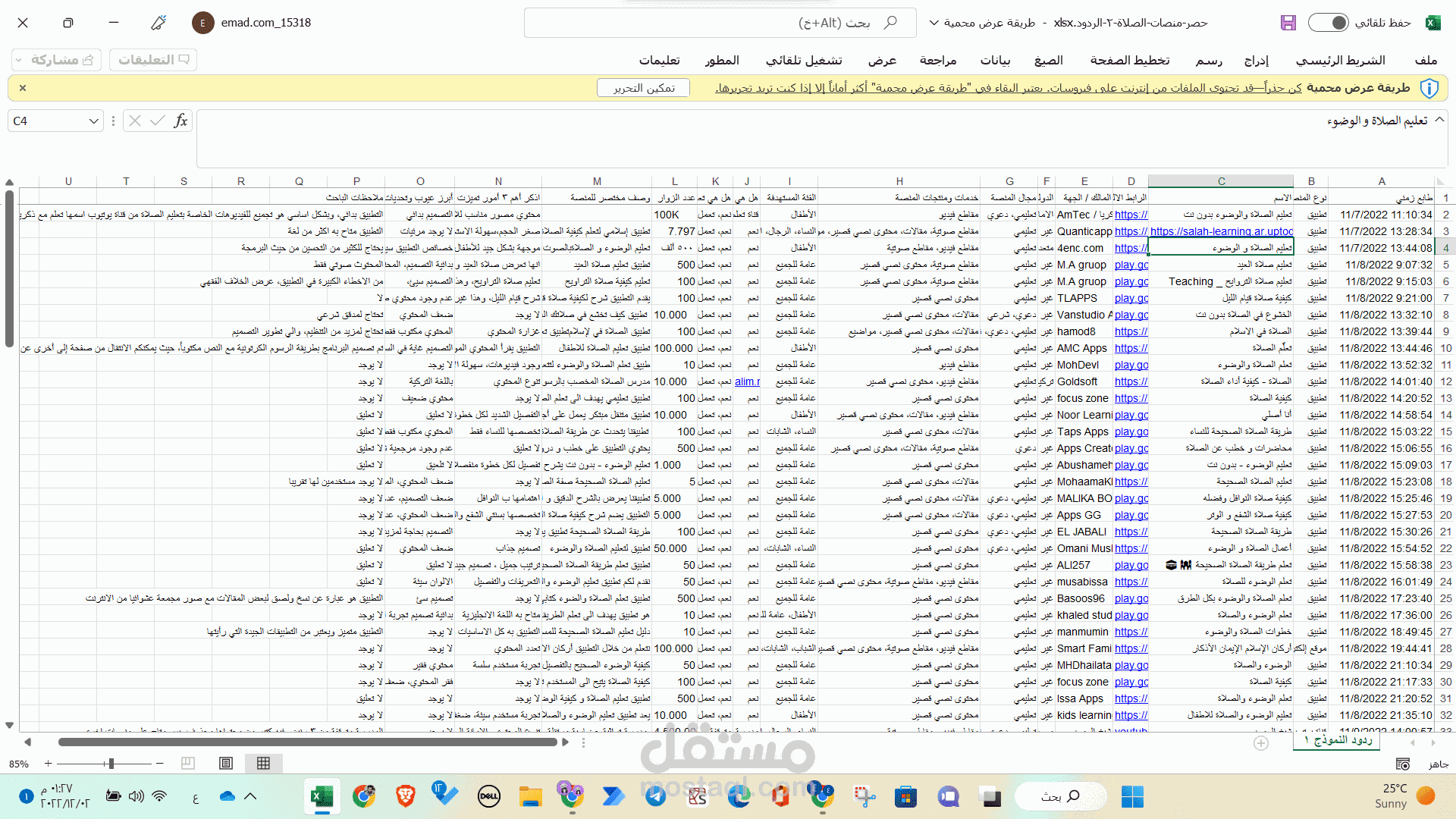Open the https link in cell D9

(x=1131, y=331)
